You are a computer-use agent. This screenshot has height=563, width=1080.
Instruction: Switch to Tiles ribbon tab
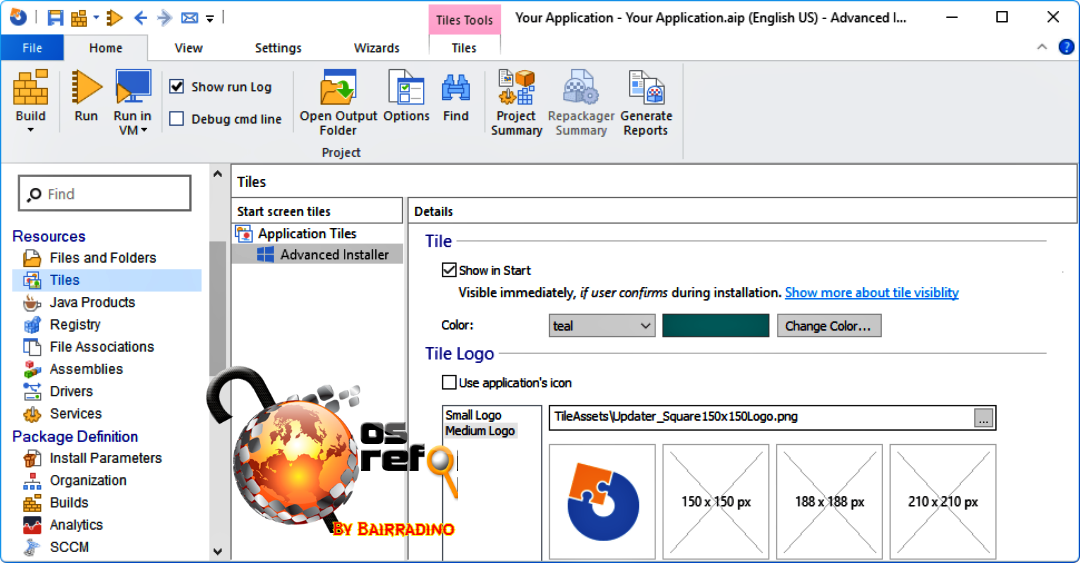pyautogui.click(x=464, y=48)
